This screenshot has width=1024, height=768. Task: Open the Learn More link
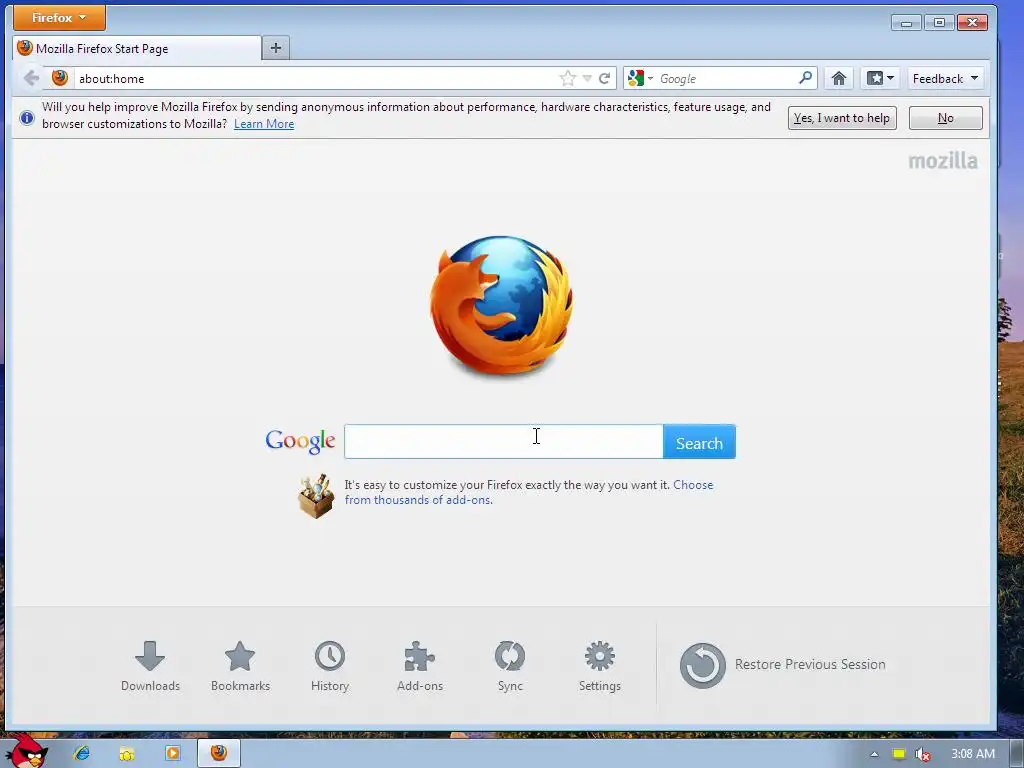(x=264, y=124)
